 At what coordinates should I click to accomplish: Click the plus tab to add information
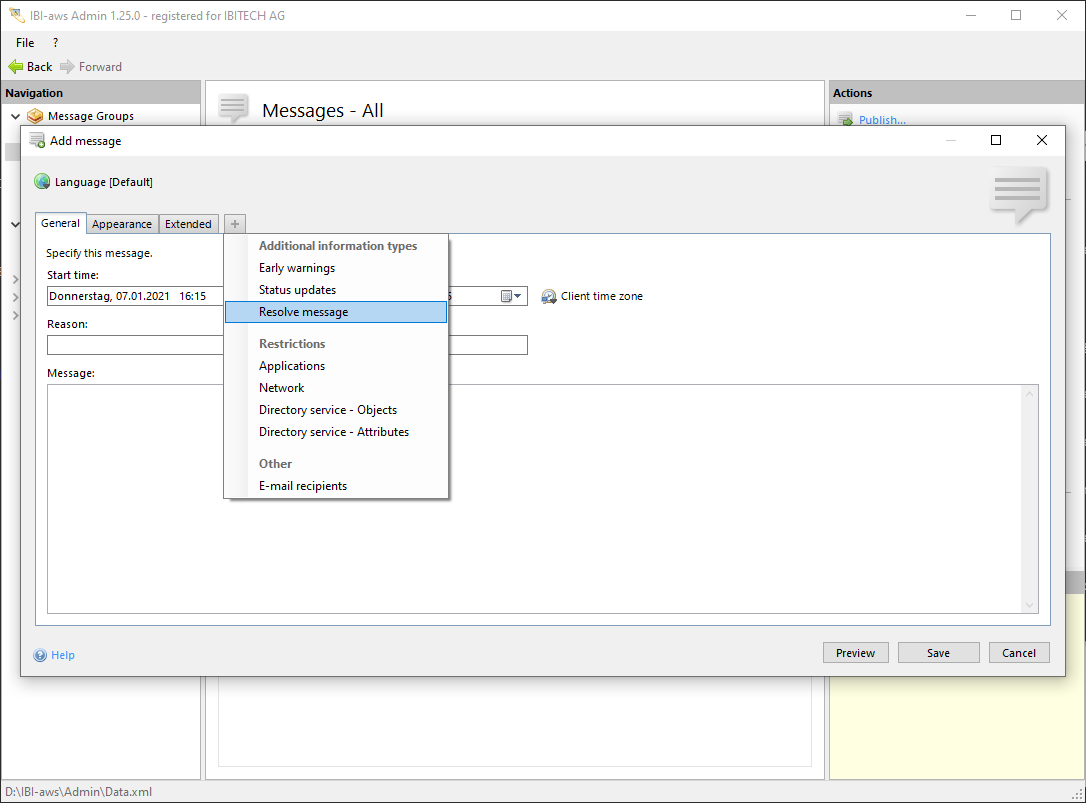click(234, 224)
